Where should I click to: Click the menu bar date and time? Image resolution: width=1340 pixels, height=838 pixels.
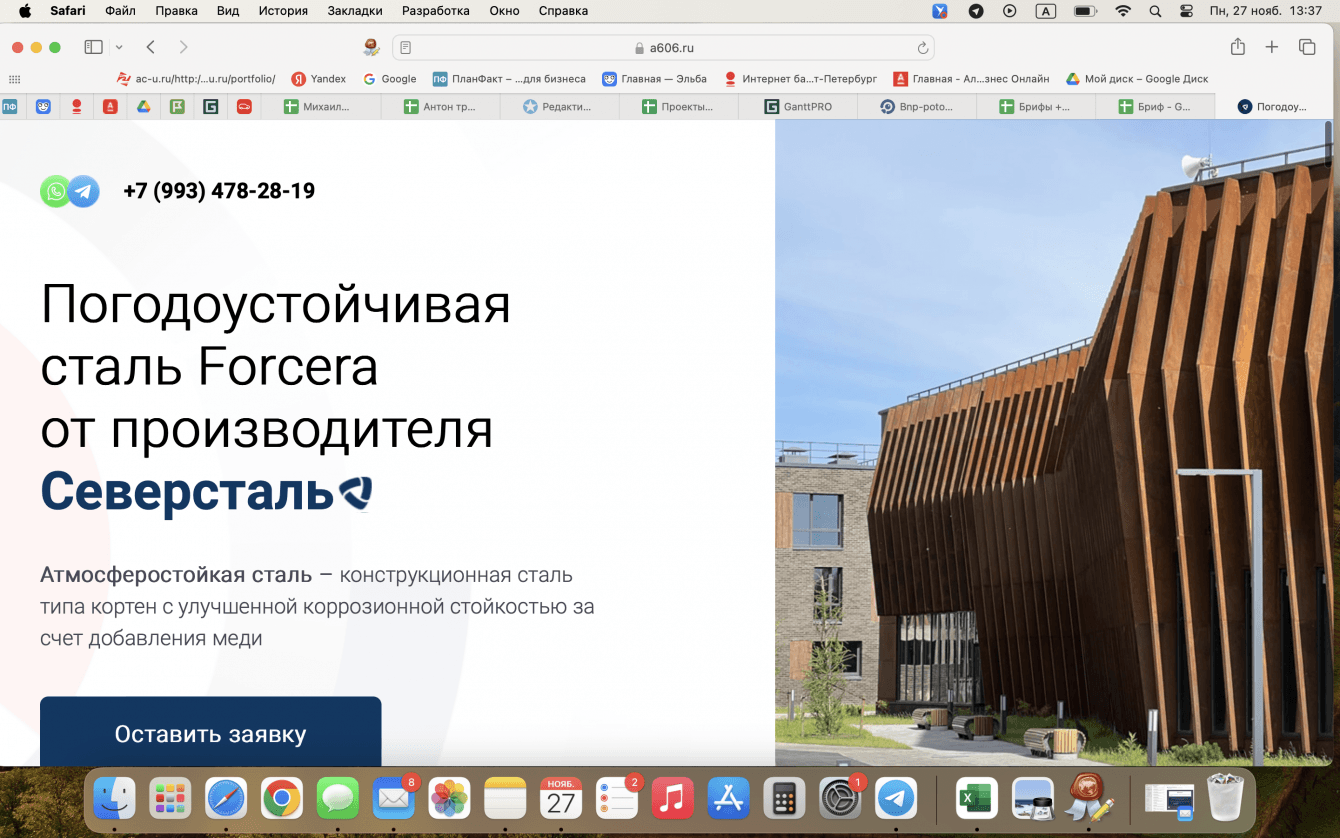(x=1265, y=11)
